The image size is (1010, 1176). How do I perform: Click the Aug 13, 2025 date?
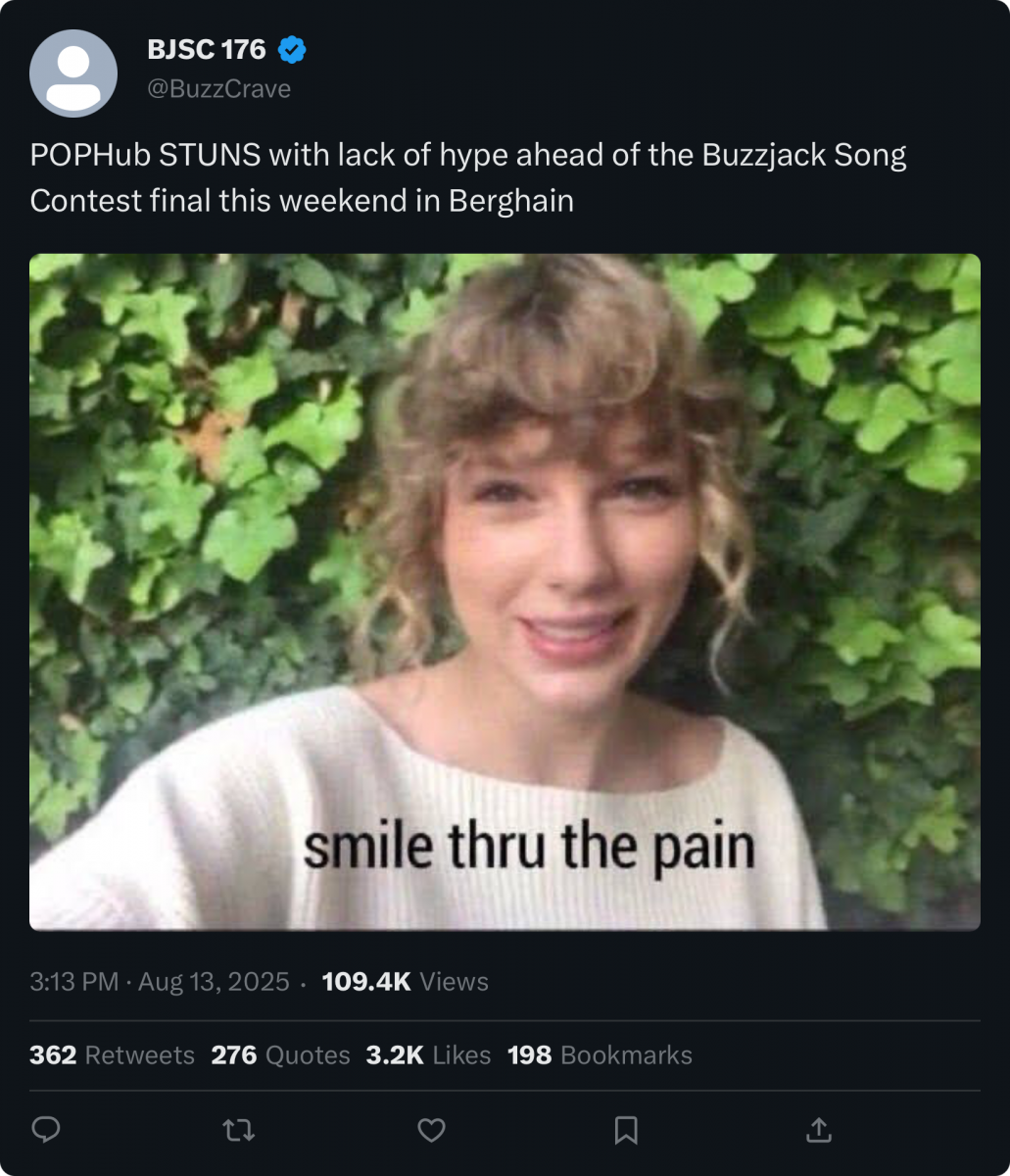pos(214,981)
